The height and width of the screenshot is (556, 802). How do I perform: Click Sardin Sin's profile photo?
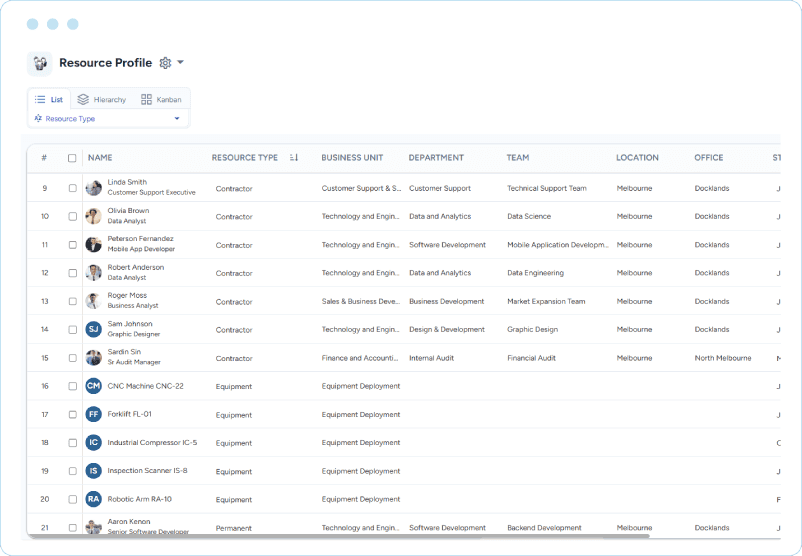point(93,358)
